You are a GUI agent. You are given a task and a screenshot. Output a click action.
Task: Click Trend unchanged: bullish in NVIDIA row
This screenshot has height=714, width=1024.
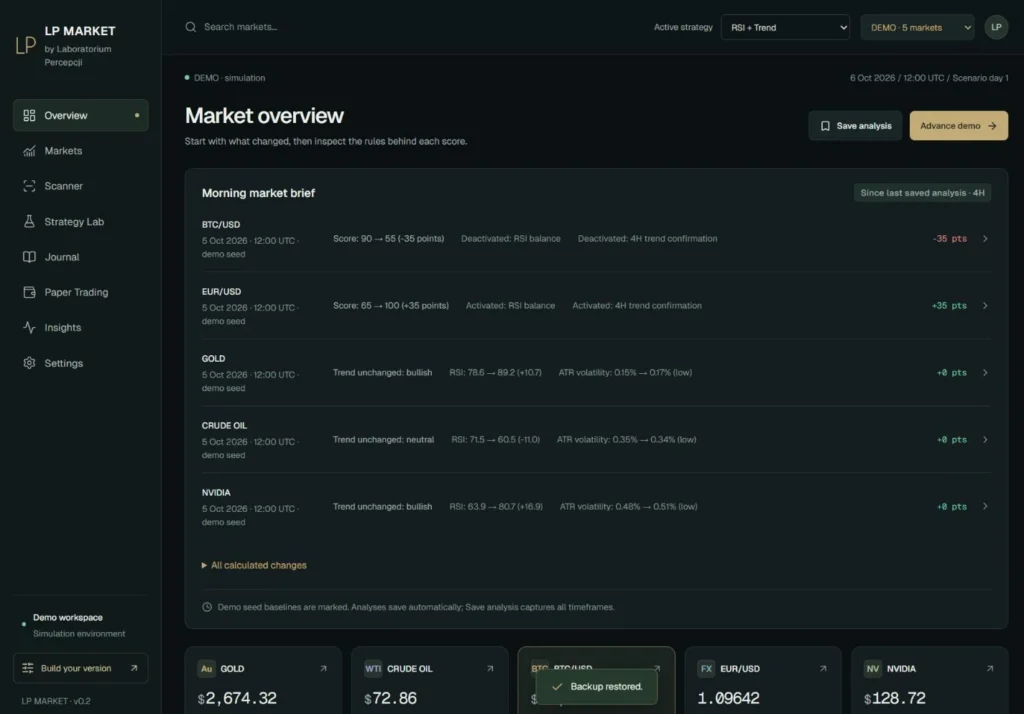tap(382, 506)
